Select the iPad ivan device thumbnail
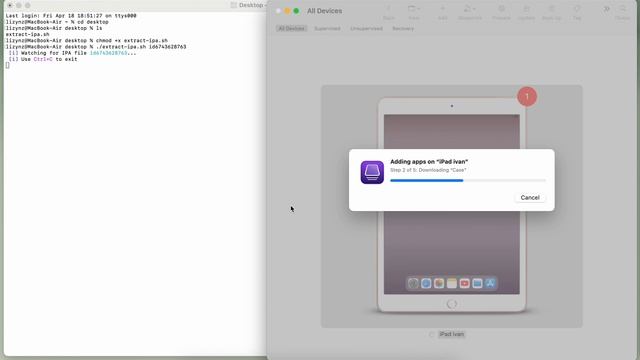640x360 pixels. pyautogui.click(x=452, y=206)
